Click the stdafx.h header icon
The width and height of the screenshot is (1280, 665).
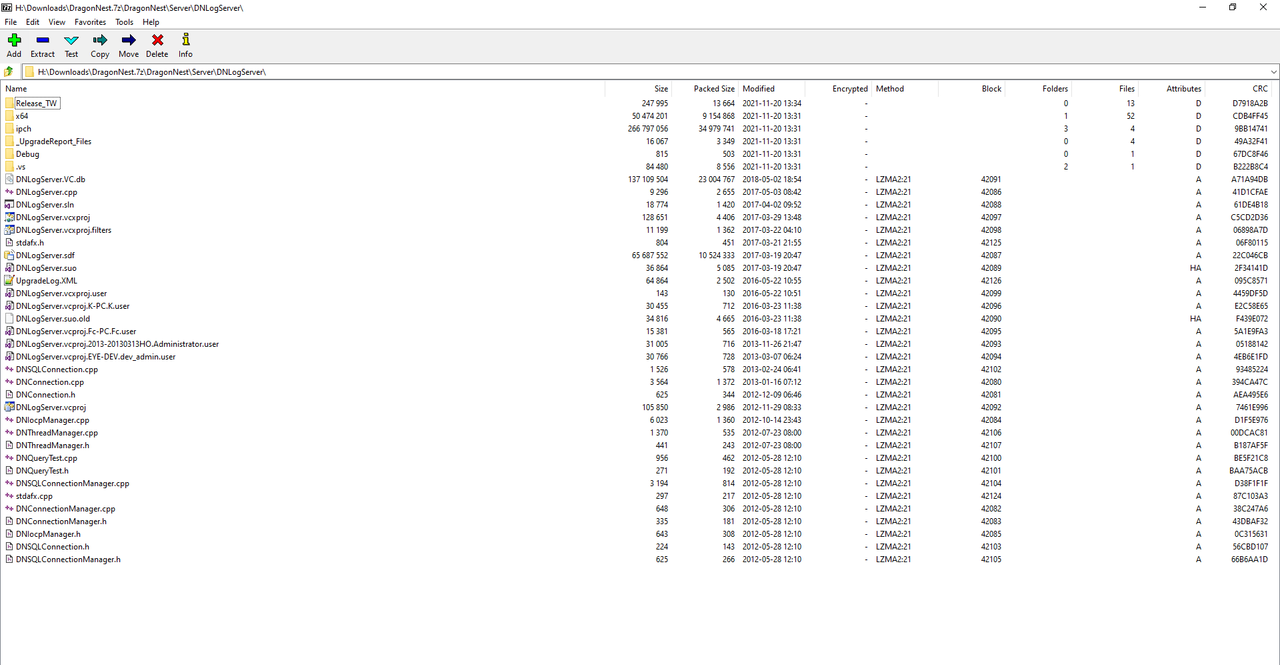click(9, 242)
